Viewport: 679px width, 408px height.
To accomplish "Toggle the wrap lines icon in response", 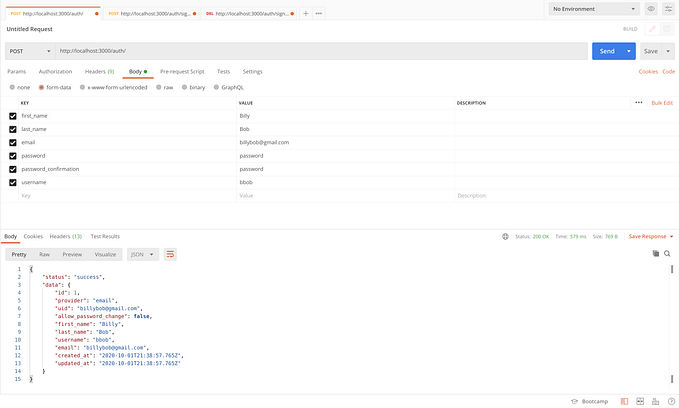I will click(170, 254).
